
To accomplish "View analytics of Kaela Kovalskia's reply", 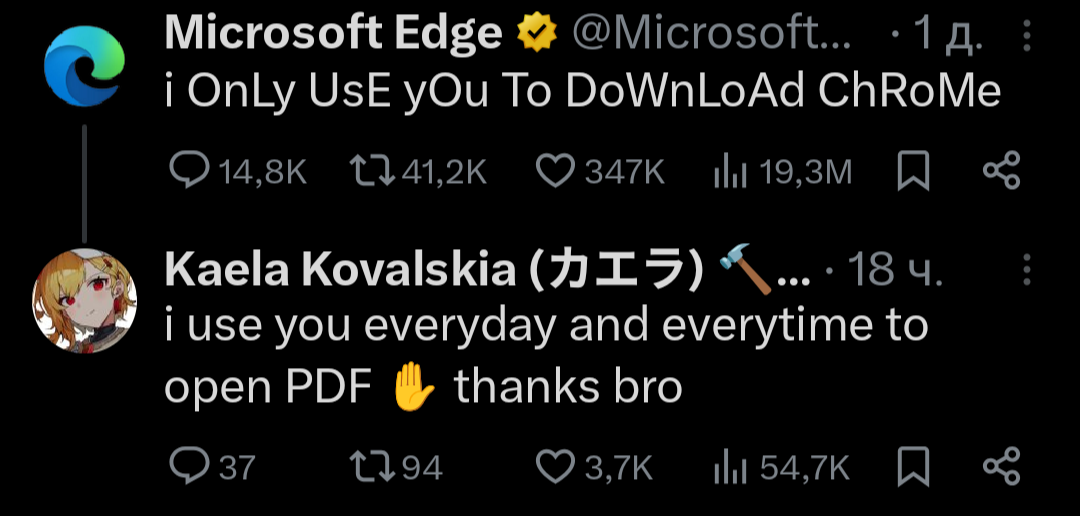I will click(730, 466).
